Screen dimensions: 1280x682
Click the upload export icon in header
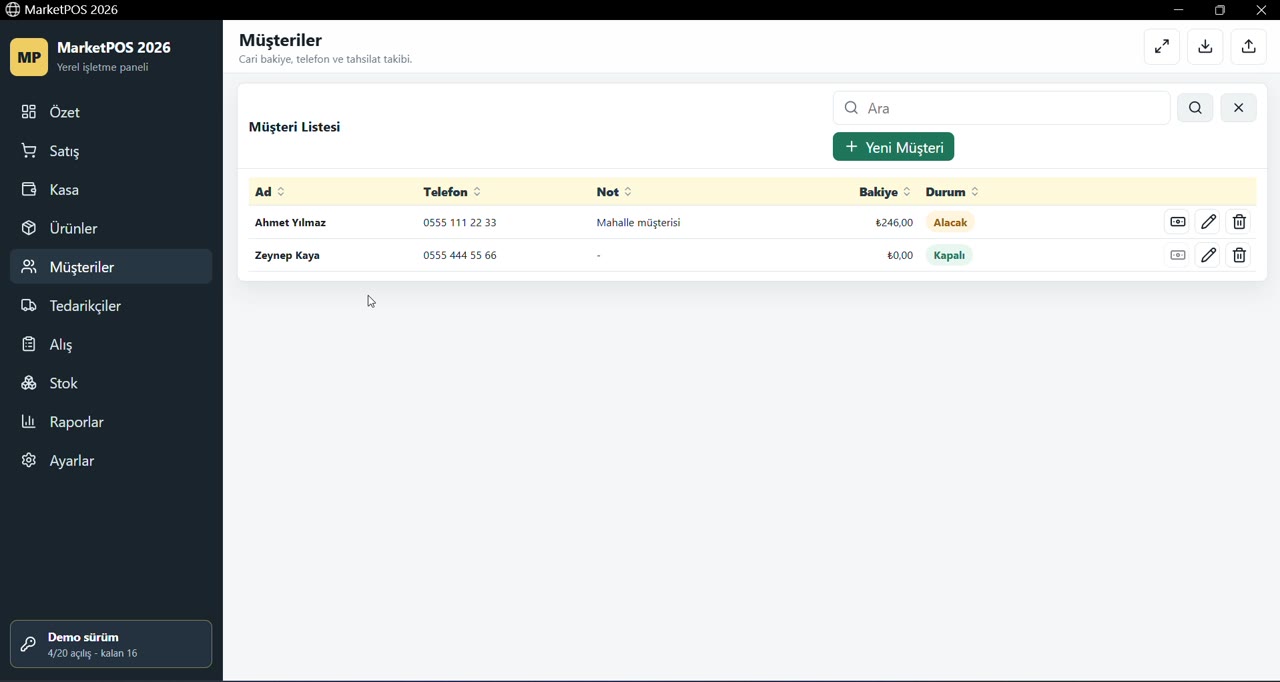click(x=1249, y=47)
